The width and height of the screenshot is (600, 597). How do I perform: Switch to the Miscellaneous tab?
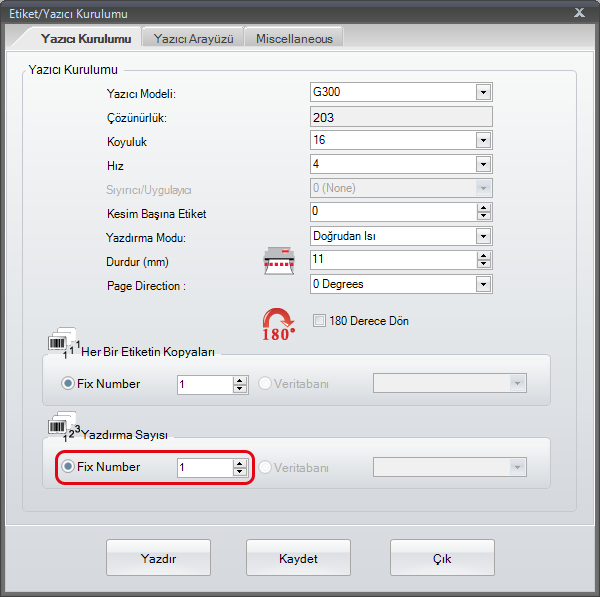(x=294, y=38)
